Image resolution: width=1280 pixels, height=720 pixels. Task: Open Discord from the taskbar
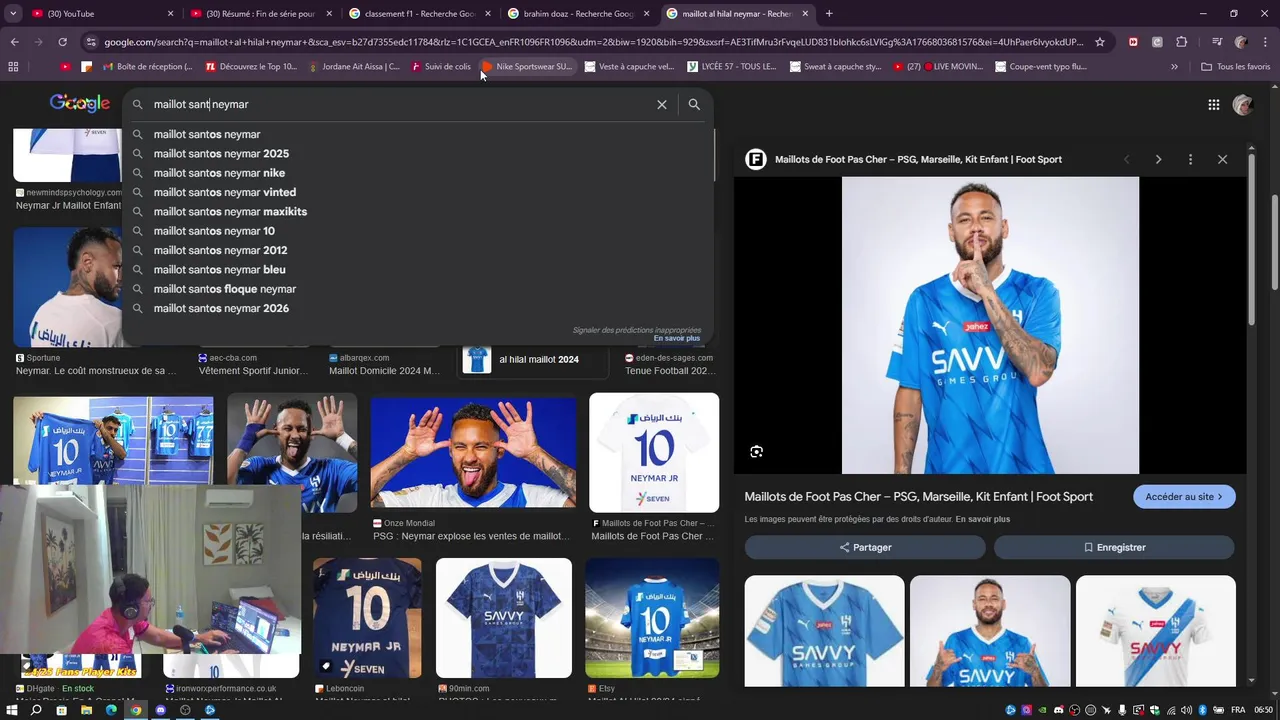161,710
